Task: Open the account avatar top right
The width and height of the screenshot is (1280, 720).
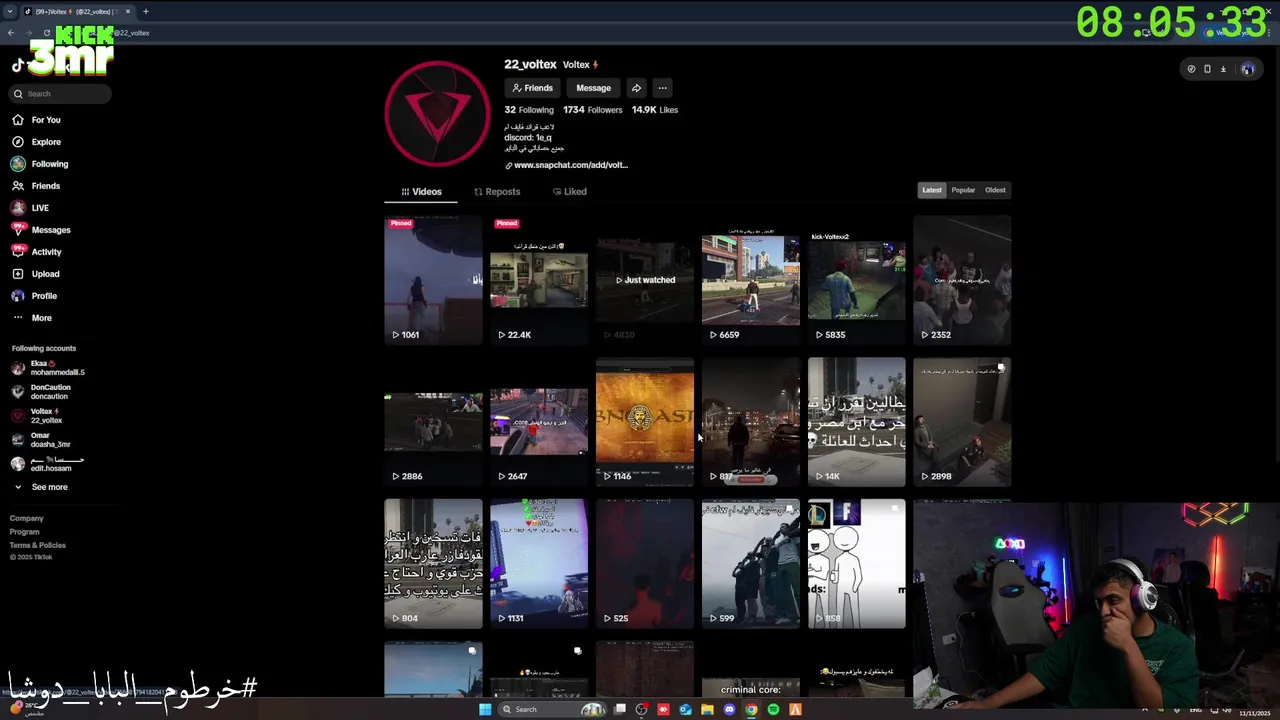Action: coord(1247,69)
